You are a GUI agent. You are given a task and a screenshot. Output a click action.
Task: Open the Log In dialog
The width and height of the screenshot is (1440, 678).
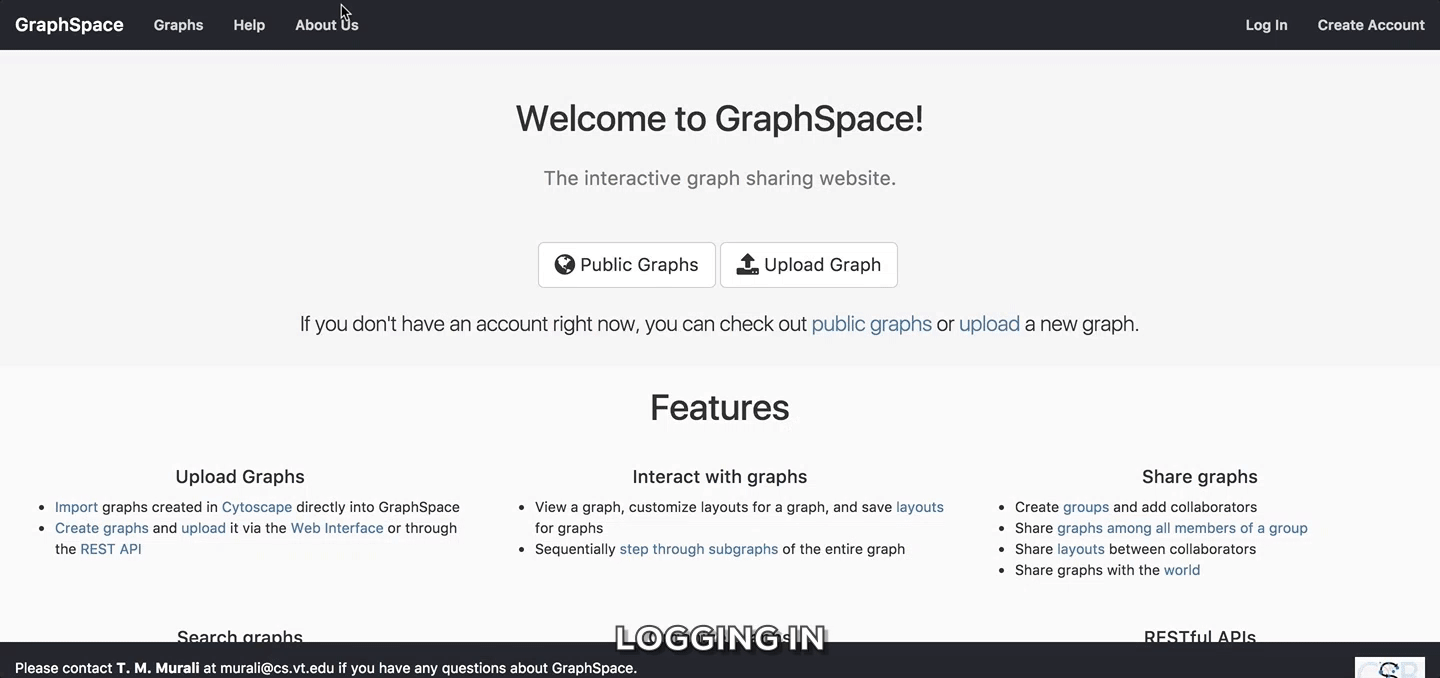(1266, 25)
